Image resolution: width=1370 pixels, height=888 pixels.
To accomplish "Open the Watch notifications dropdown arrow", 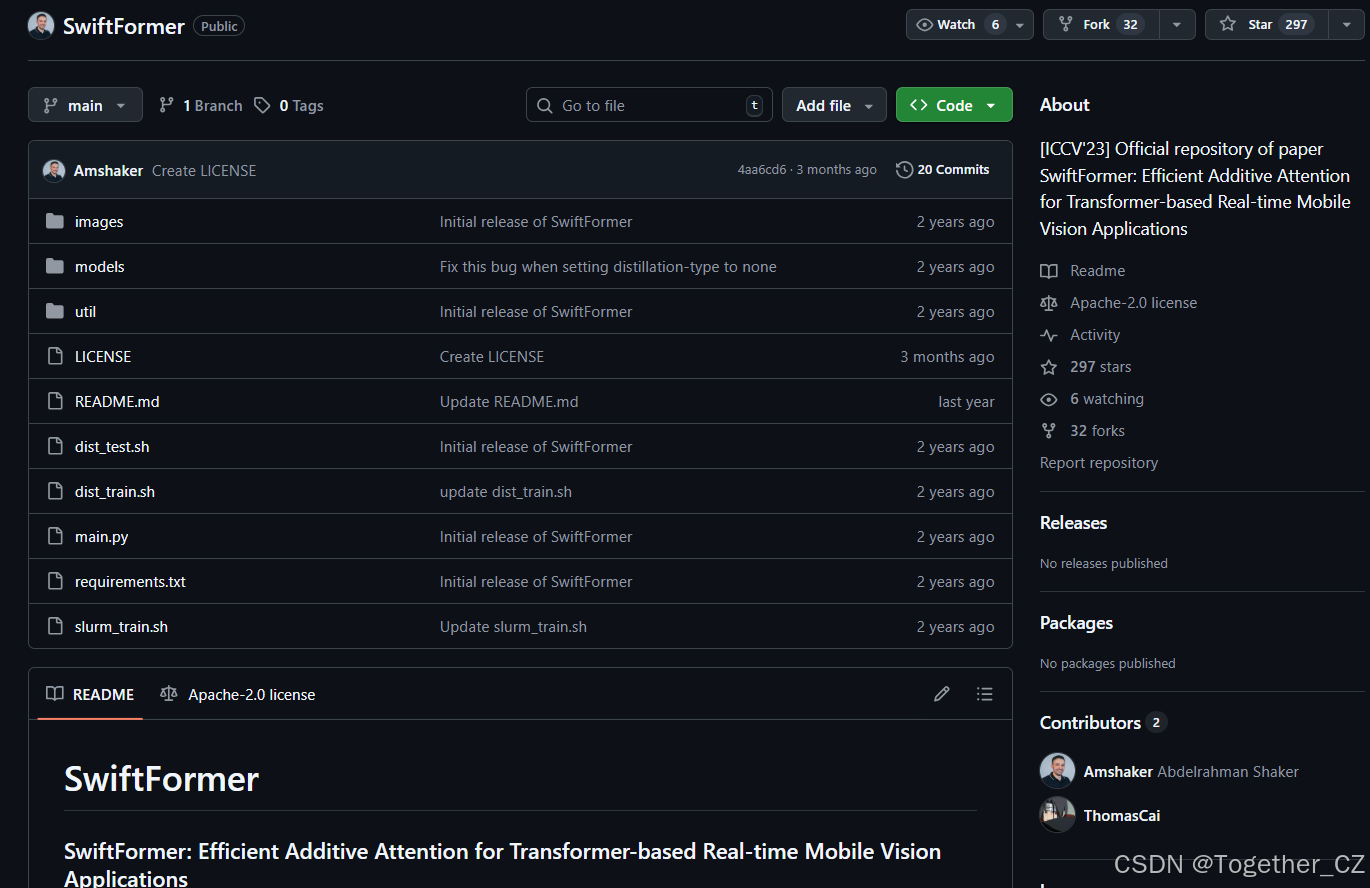I will point(1020,24).
